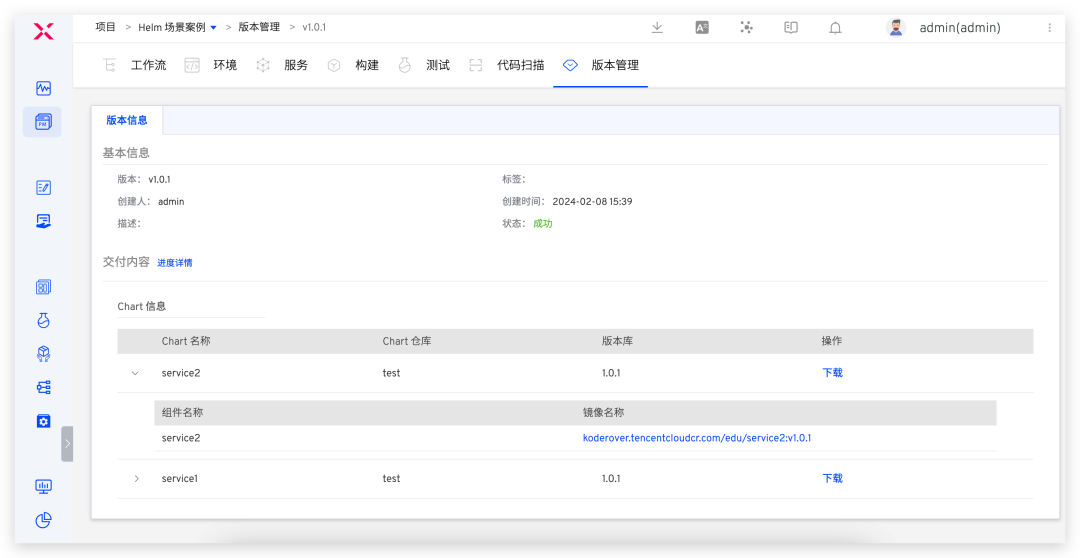Click the 版本库 column header
This screenshot has height=558, width=1080.
[617, 341]
